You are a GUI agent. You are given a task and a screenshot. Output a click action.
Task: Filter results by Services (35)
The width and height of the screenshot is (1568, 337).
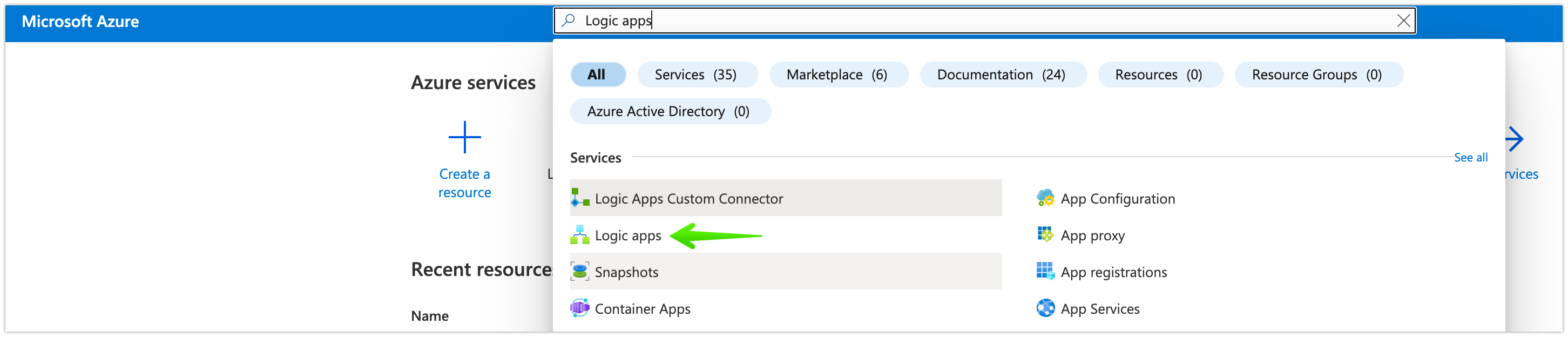[697, 75]
